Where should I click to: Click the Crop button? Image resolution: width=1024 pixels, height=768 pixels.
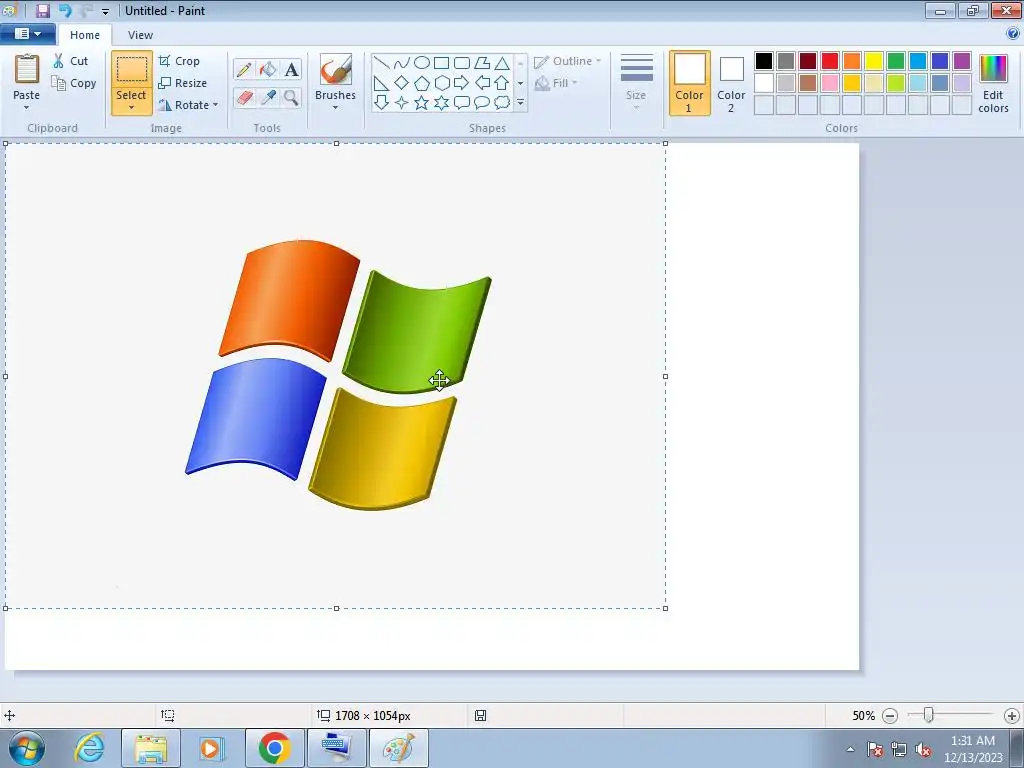(x=179, y=61)
